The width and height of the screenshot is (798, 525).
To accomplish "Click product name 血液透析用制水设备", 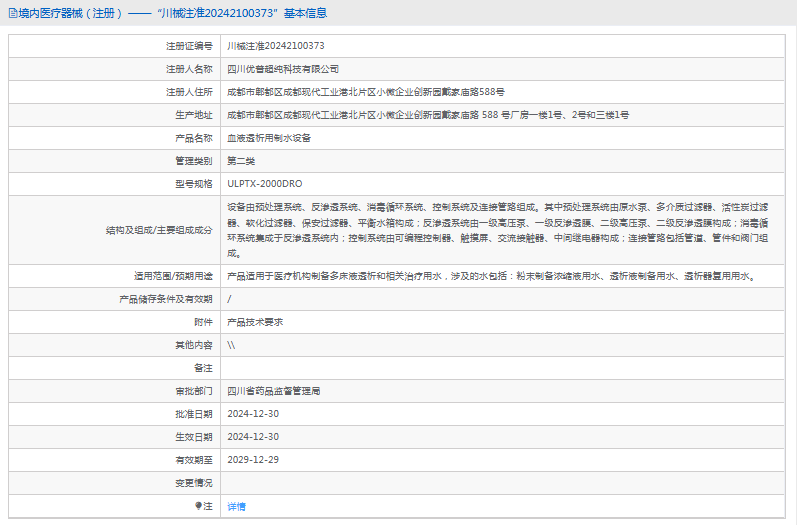I will coord(269,138).
